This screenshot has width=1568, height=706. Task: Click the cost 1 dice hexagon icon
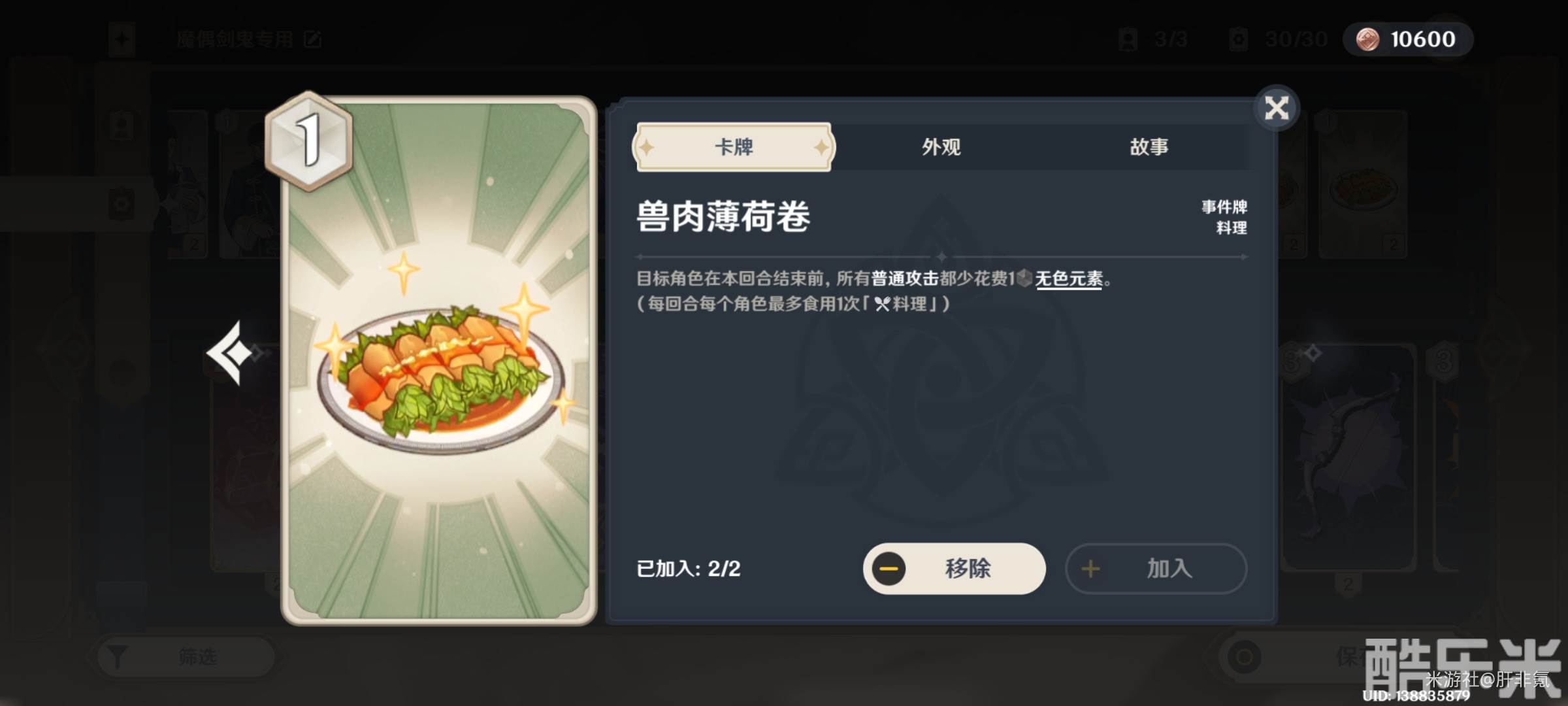(308, 141)
